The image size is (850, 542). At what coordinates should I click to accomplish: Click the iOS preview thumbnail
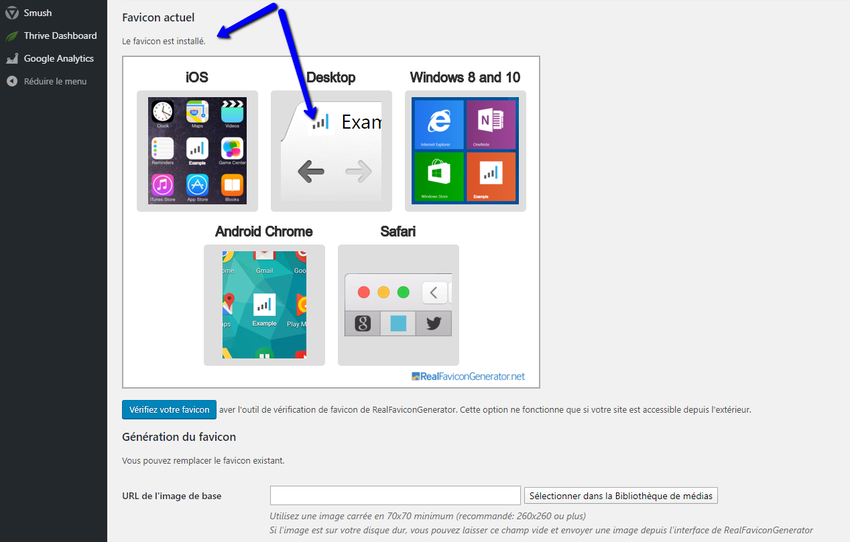(197, 151)
